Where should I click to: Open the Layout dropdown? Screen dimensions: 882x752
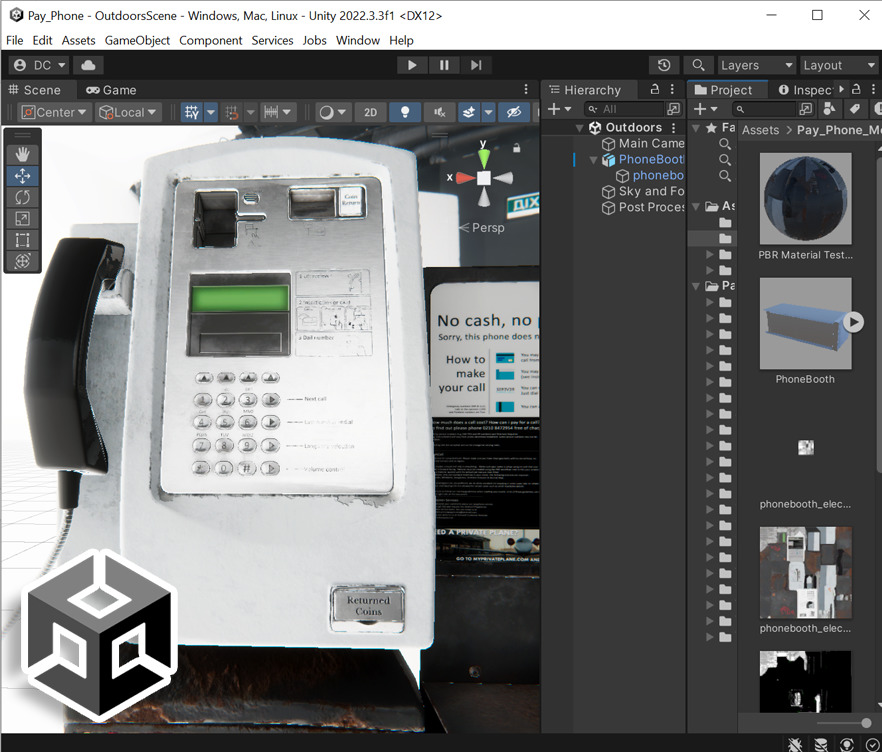click(839, 64)
